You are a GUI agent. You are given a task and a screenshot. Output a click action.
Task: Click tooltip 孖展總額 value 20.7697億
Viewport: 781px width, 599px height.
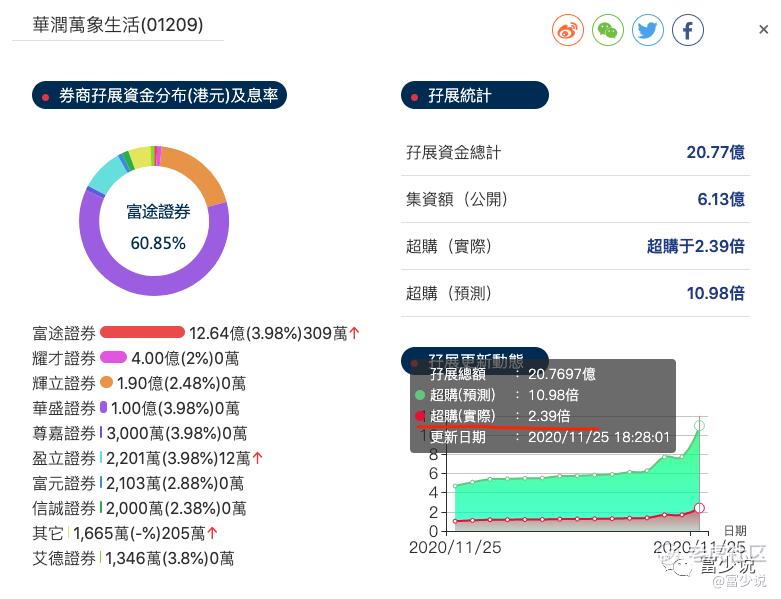562,374
